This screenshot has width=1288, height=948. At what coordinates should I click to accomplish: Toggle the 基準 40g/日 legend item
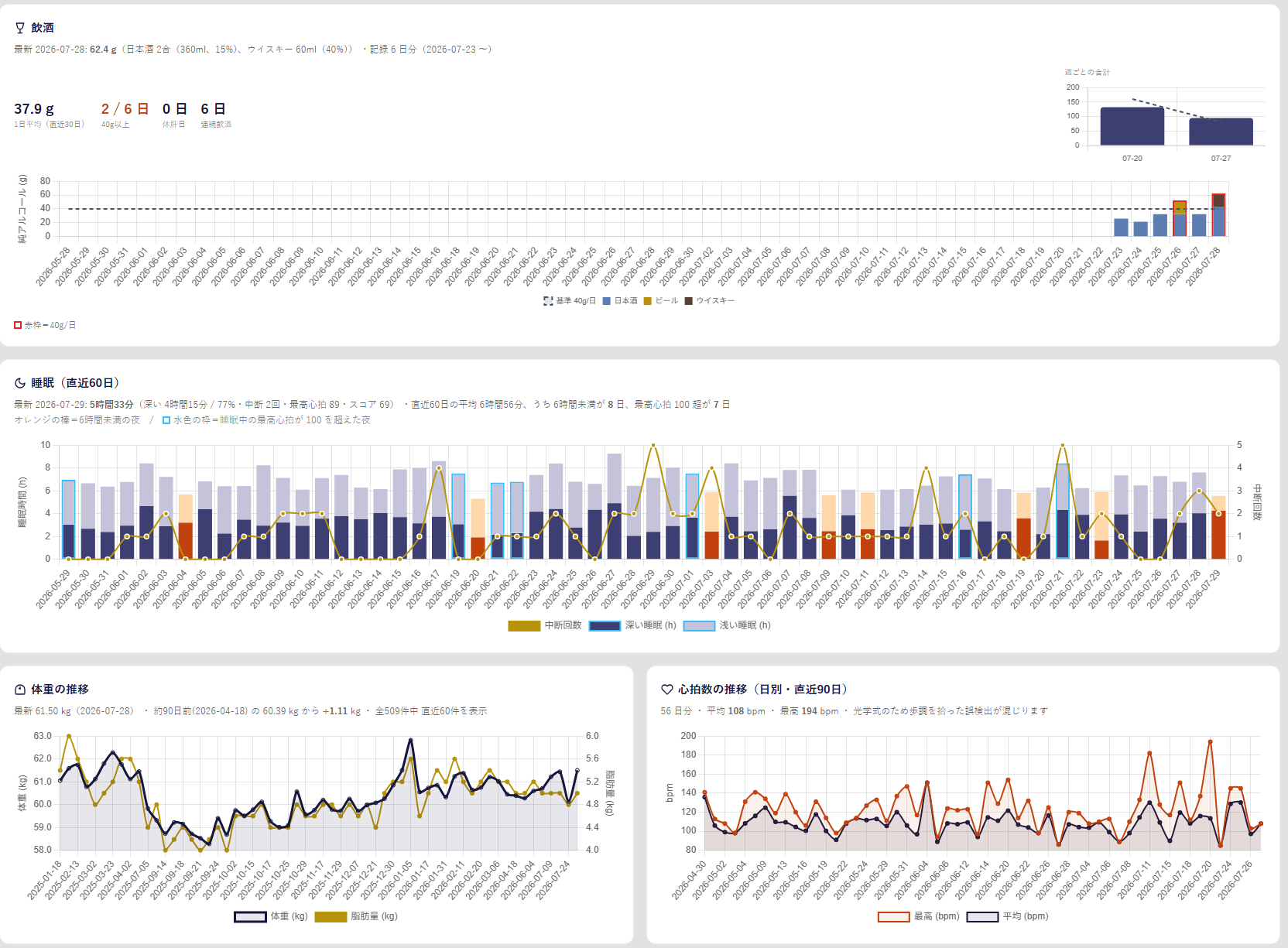click(570, 301)
